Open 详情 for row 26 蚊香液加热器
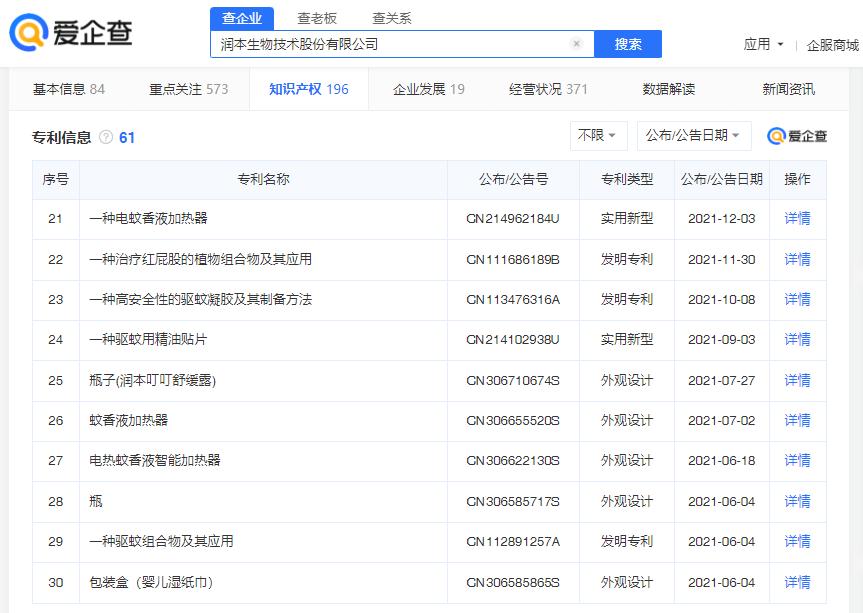The image size is (863, 613). pyautogui.click(x=797, y=420)
